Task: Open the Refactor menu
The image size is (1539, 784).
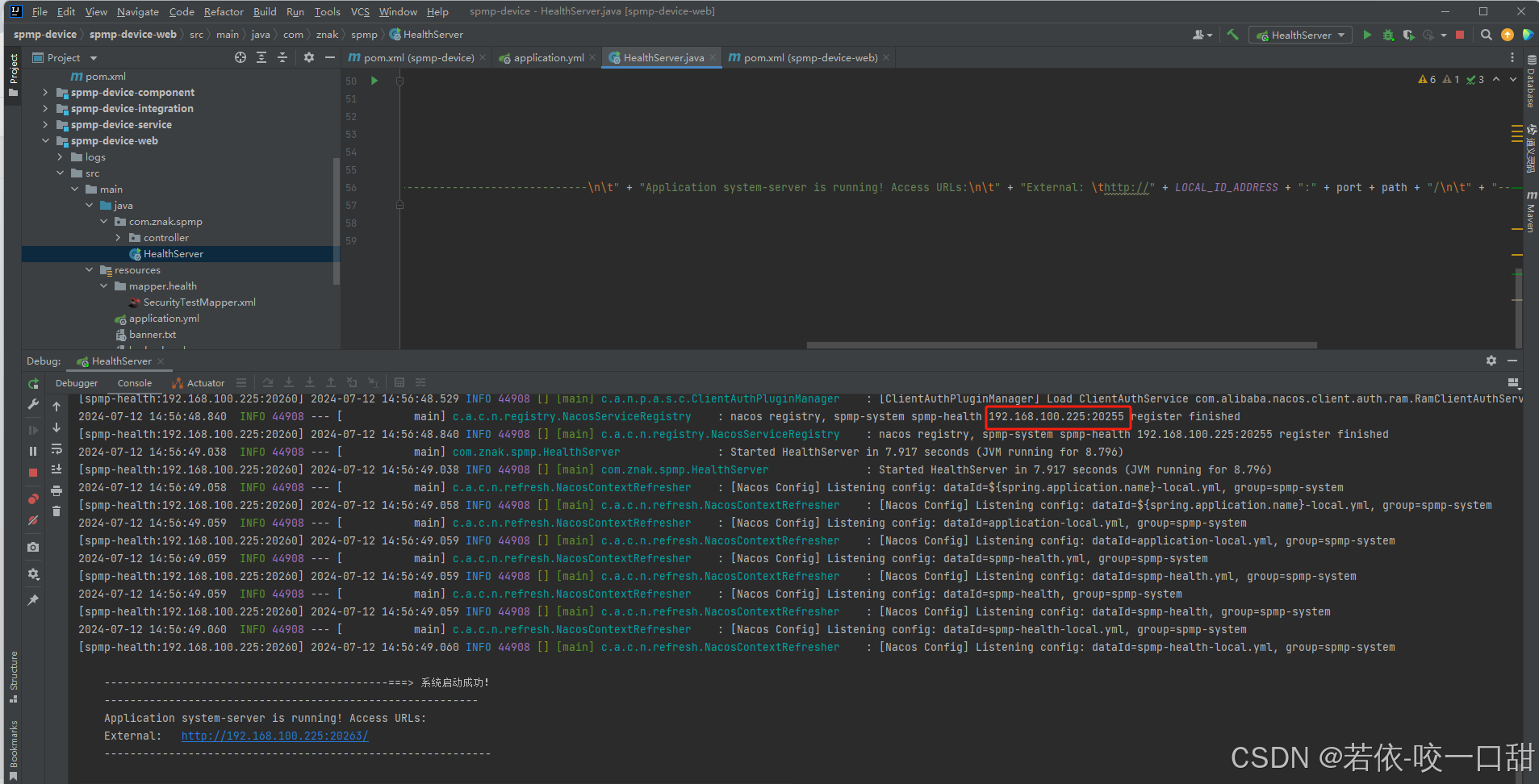Action: (x=224, y=12)
